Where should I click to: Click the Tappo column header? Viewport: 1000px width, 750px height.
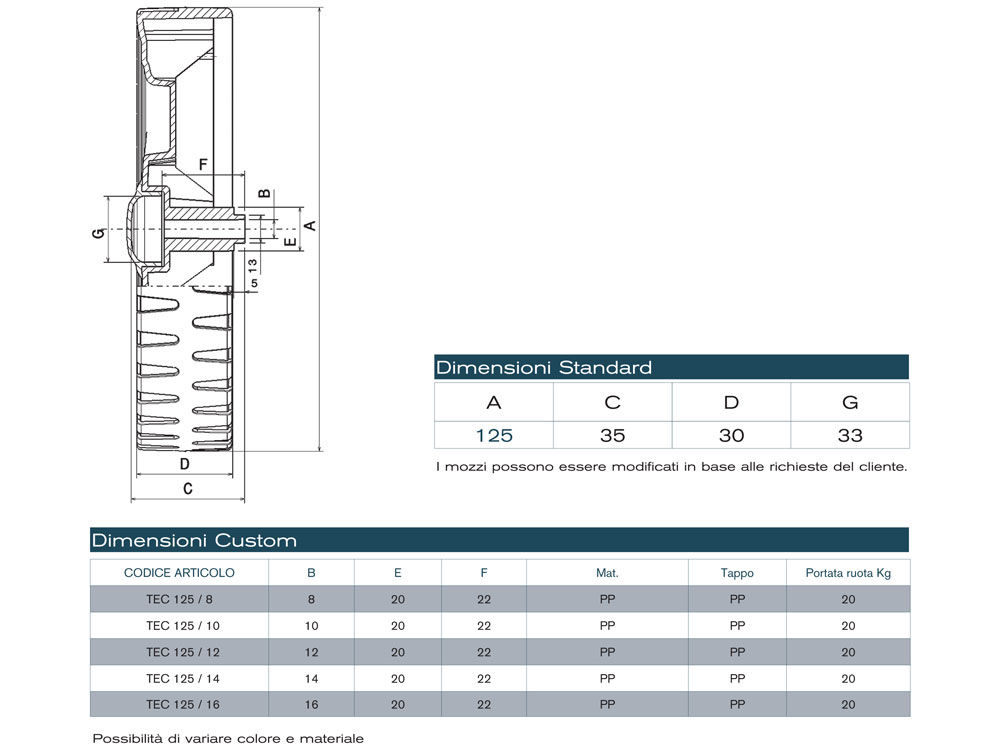click(x=737, y=573)
